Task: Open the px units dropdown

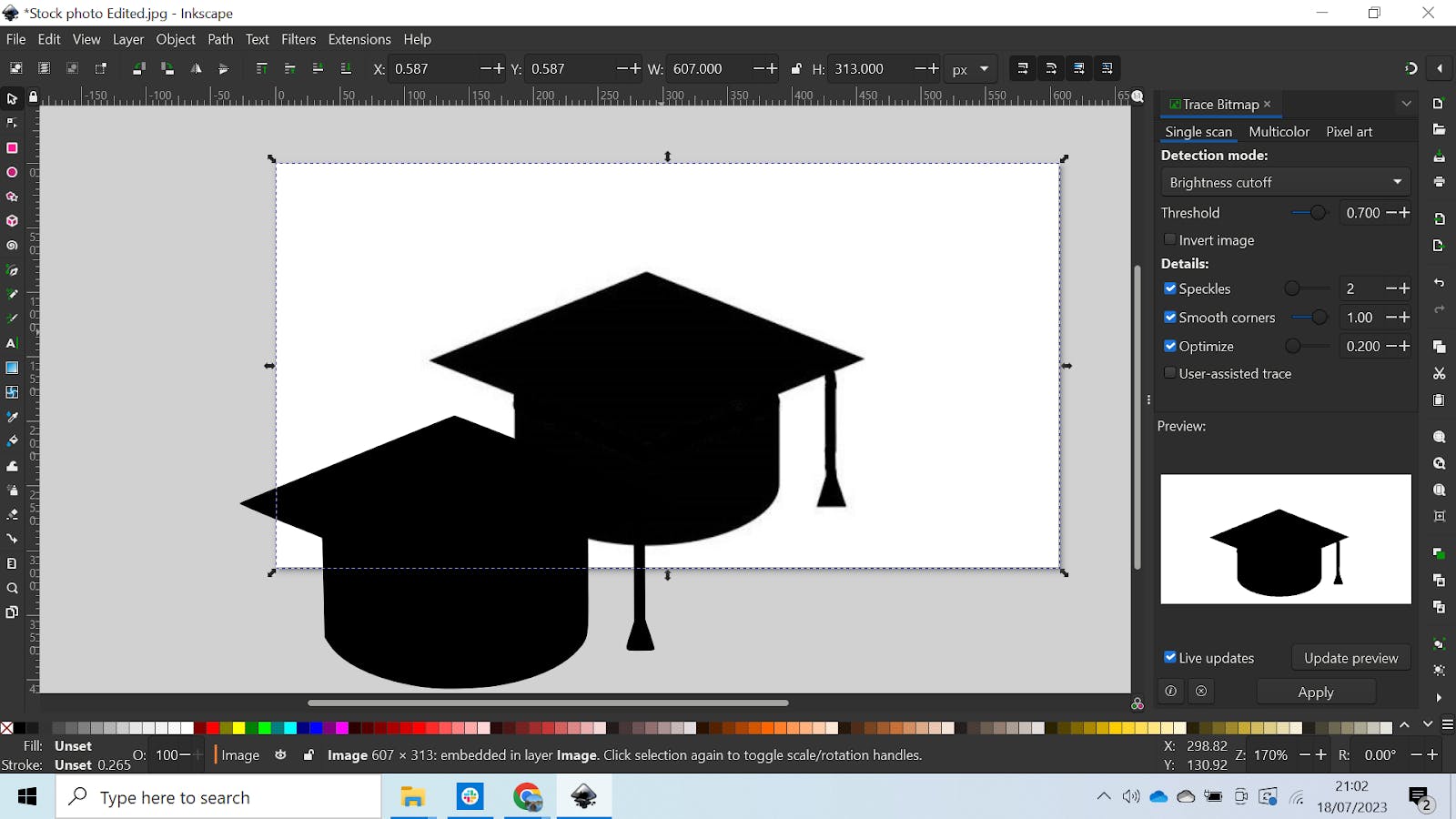Action: (970, 69)
